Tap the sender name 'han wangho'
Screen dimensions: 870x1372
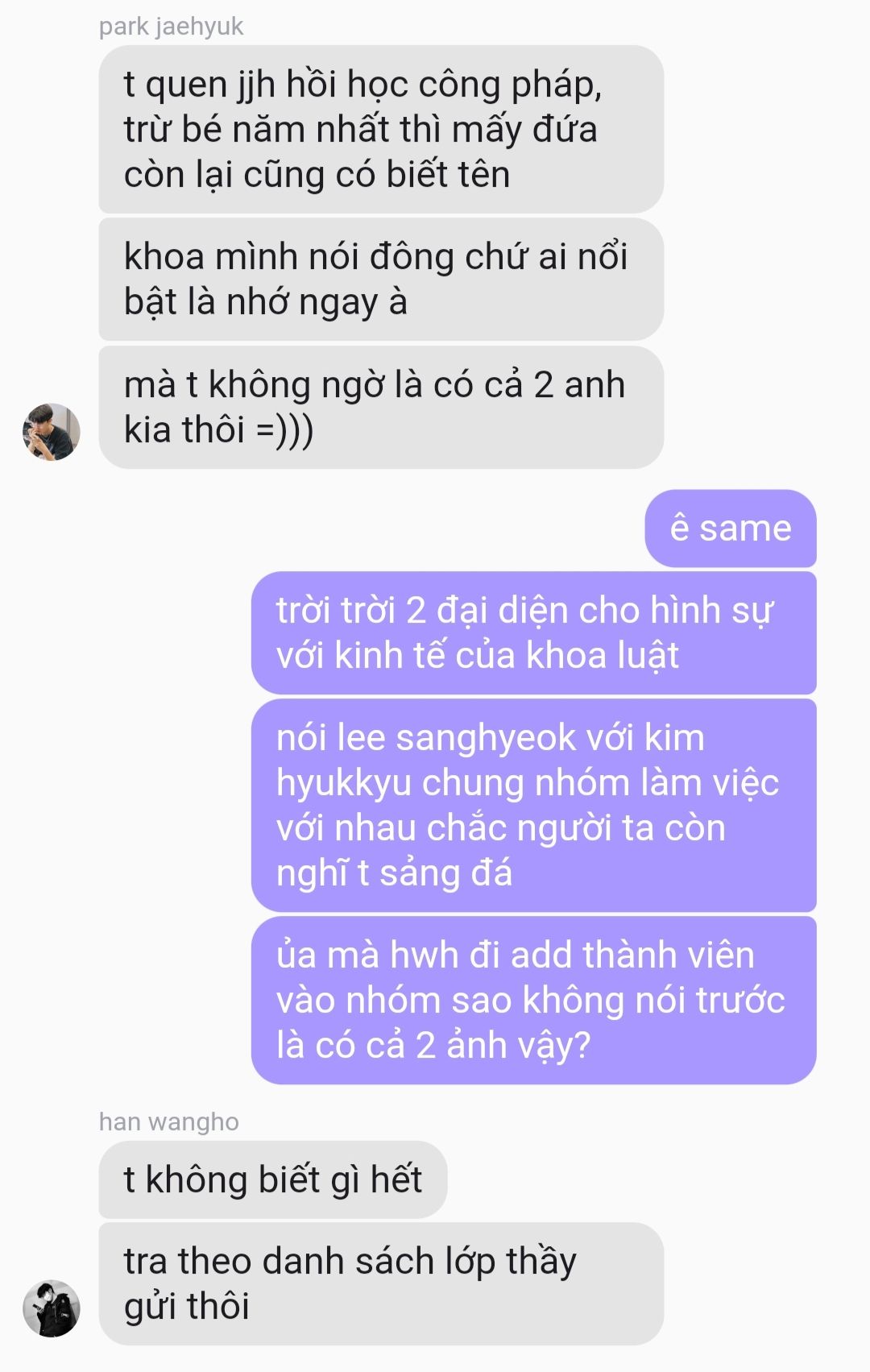(x=169, y=1121)
